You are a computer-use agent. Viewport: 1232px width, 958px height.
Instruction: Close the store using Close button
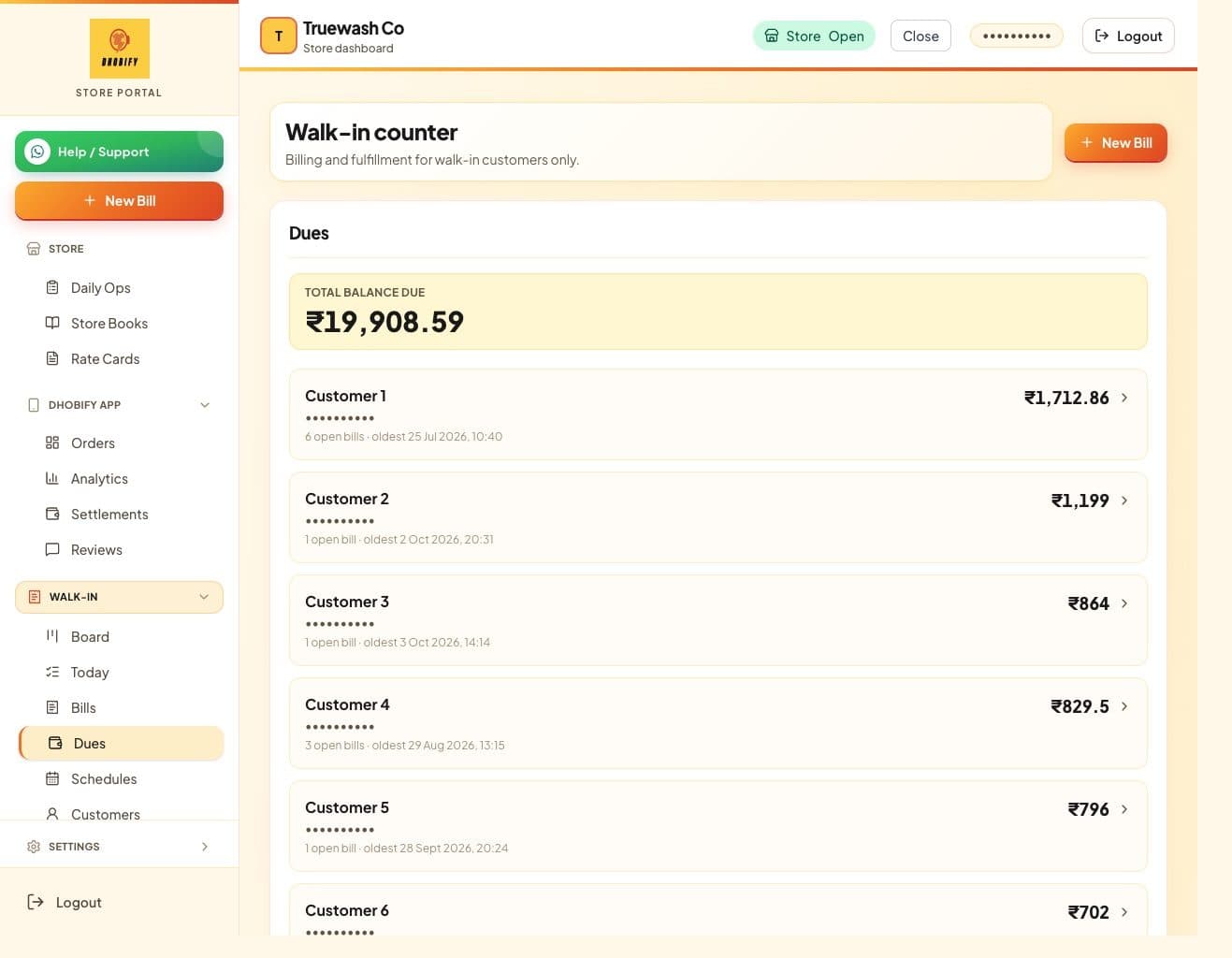tap(920, 36)
